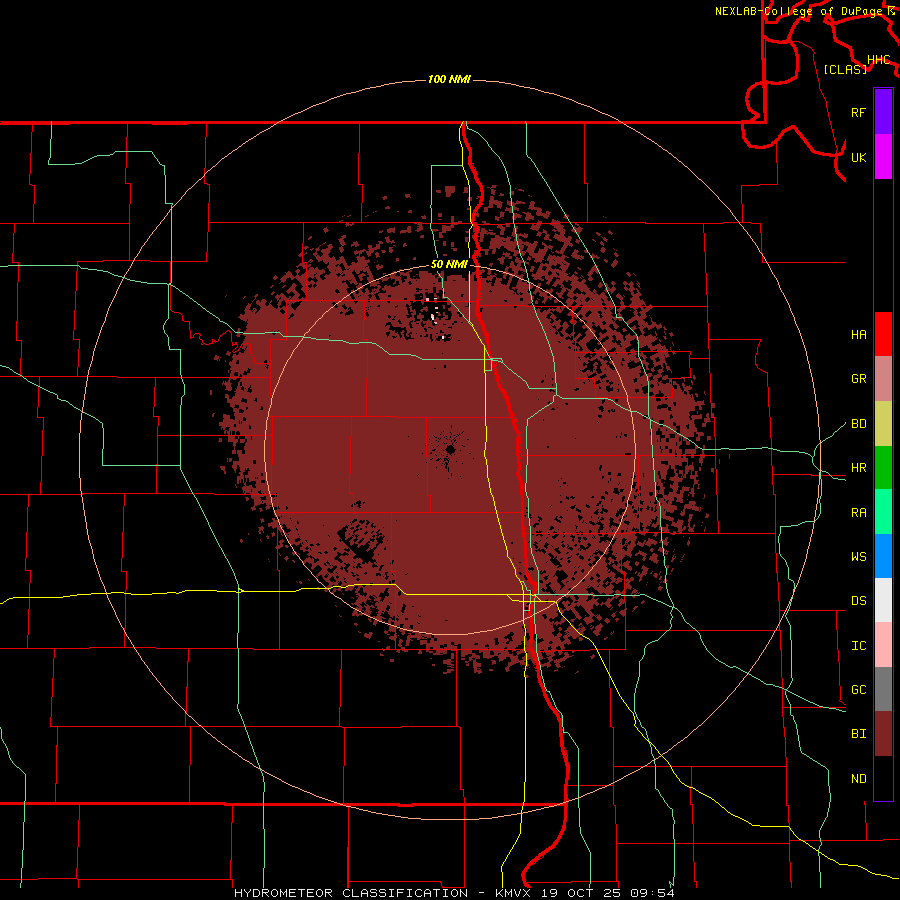
Task: Click the "HR" legend label text
Action: pos(858,468)
